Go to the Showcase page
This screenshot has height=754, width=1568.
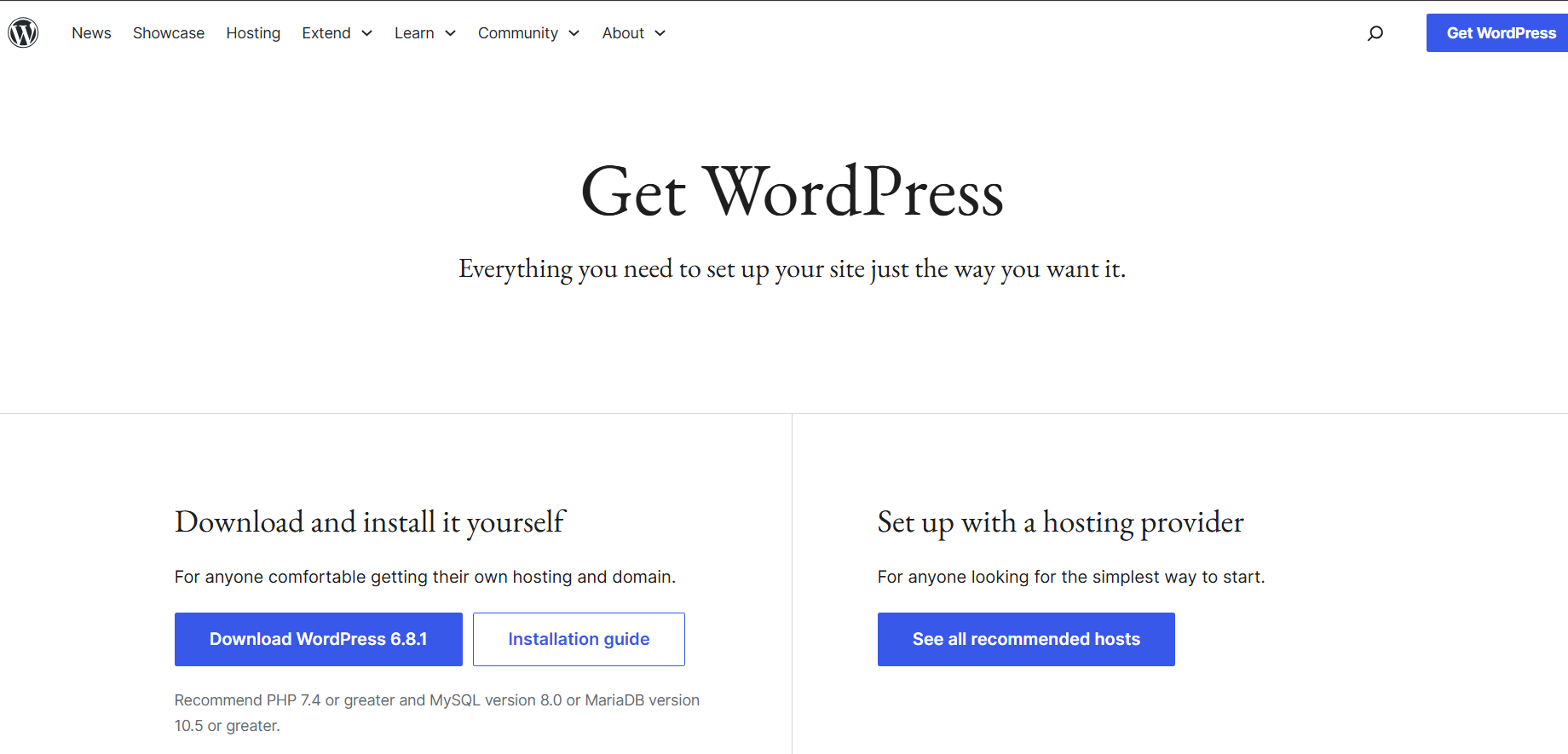[169, 32]
